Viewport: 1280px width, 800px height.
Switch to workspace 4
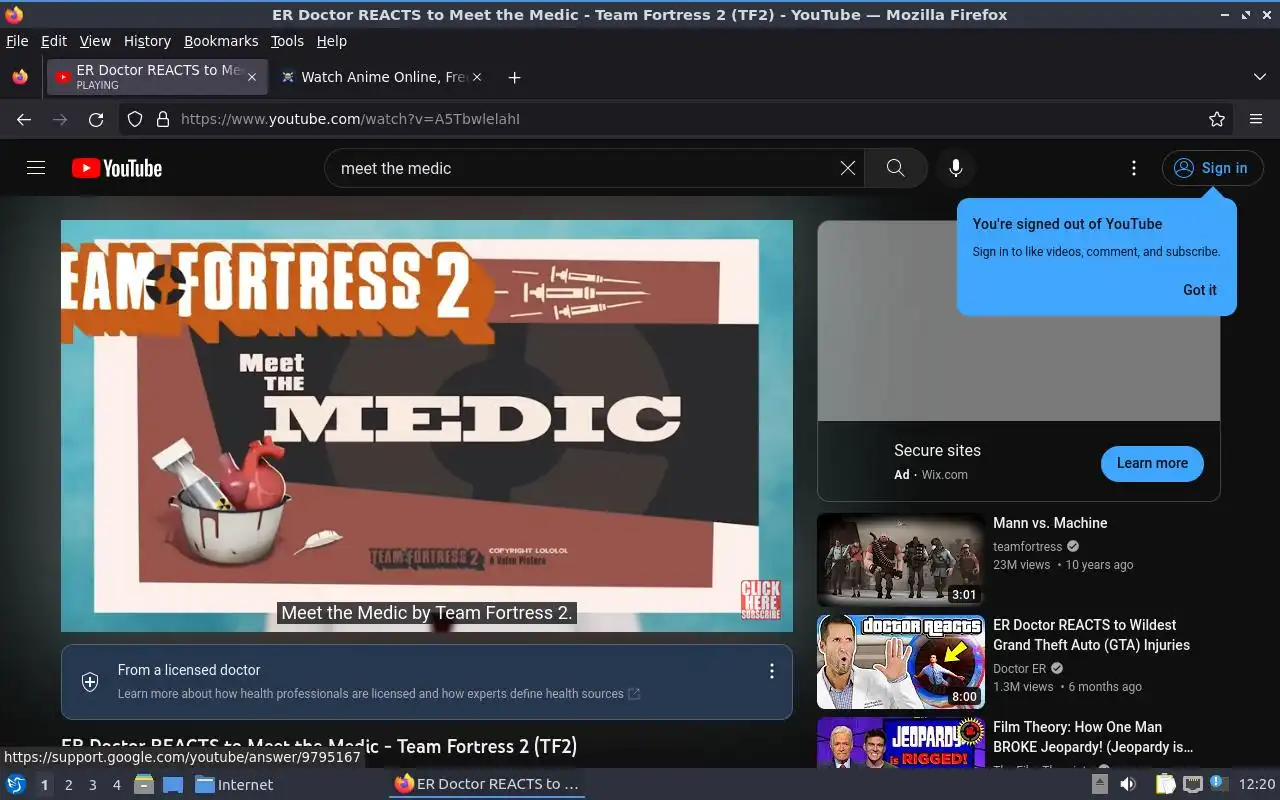pos(116,785)
